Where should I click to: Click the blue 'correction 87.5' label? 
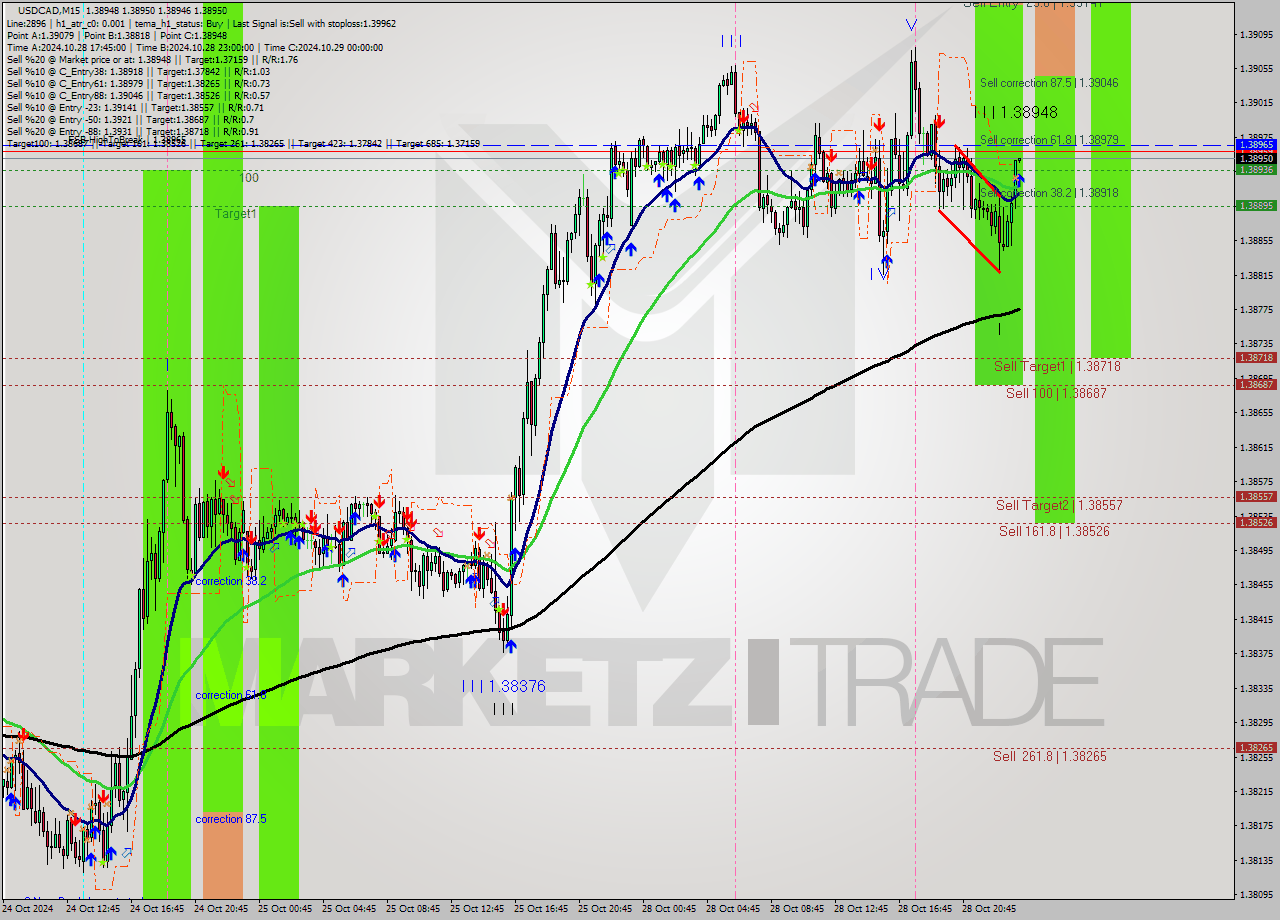pos(231,819)
